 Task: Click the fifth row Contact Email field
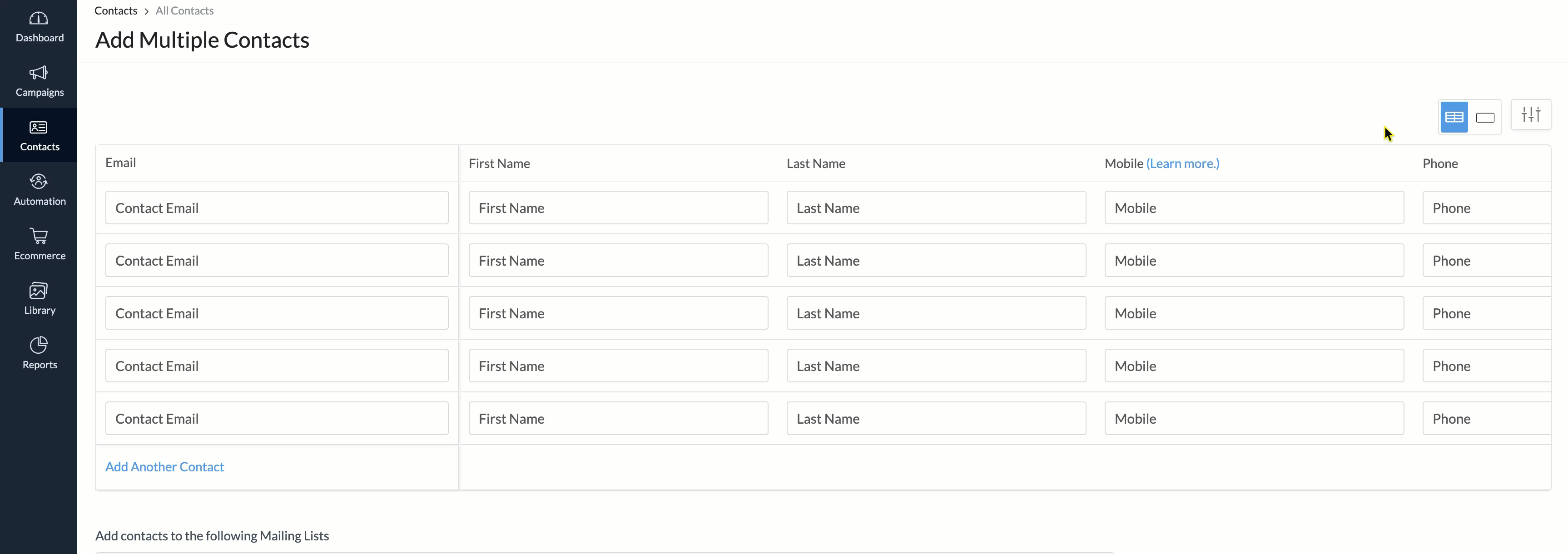(x=276, y=419)
